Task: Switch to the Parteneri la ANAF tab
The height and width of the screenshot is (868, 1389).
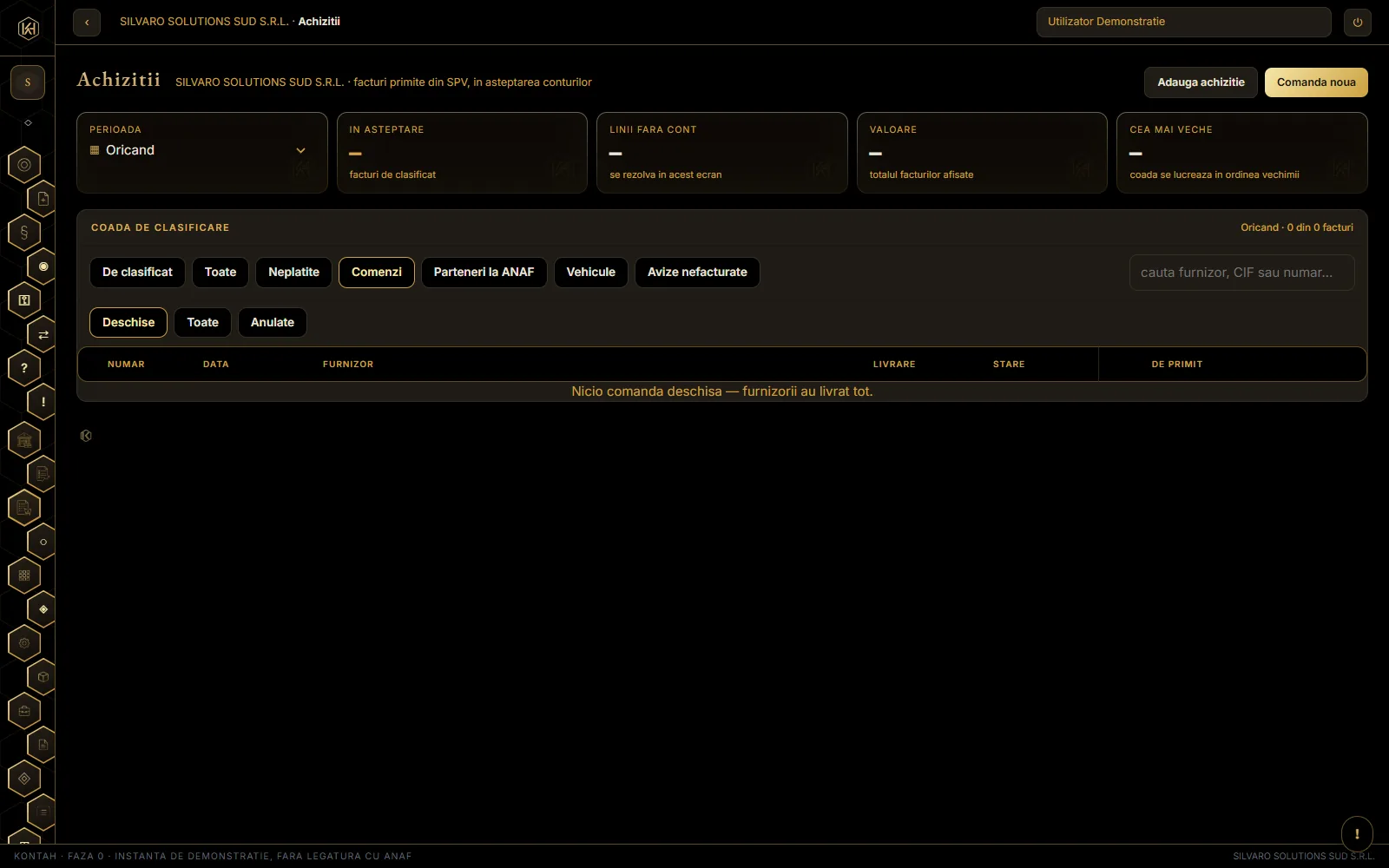Action: click(484, 272)
